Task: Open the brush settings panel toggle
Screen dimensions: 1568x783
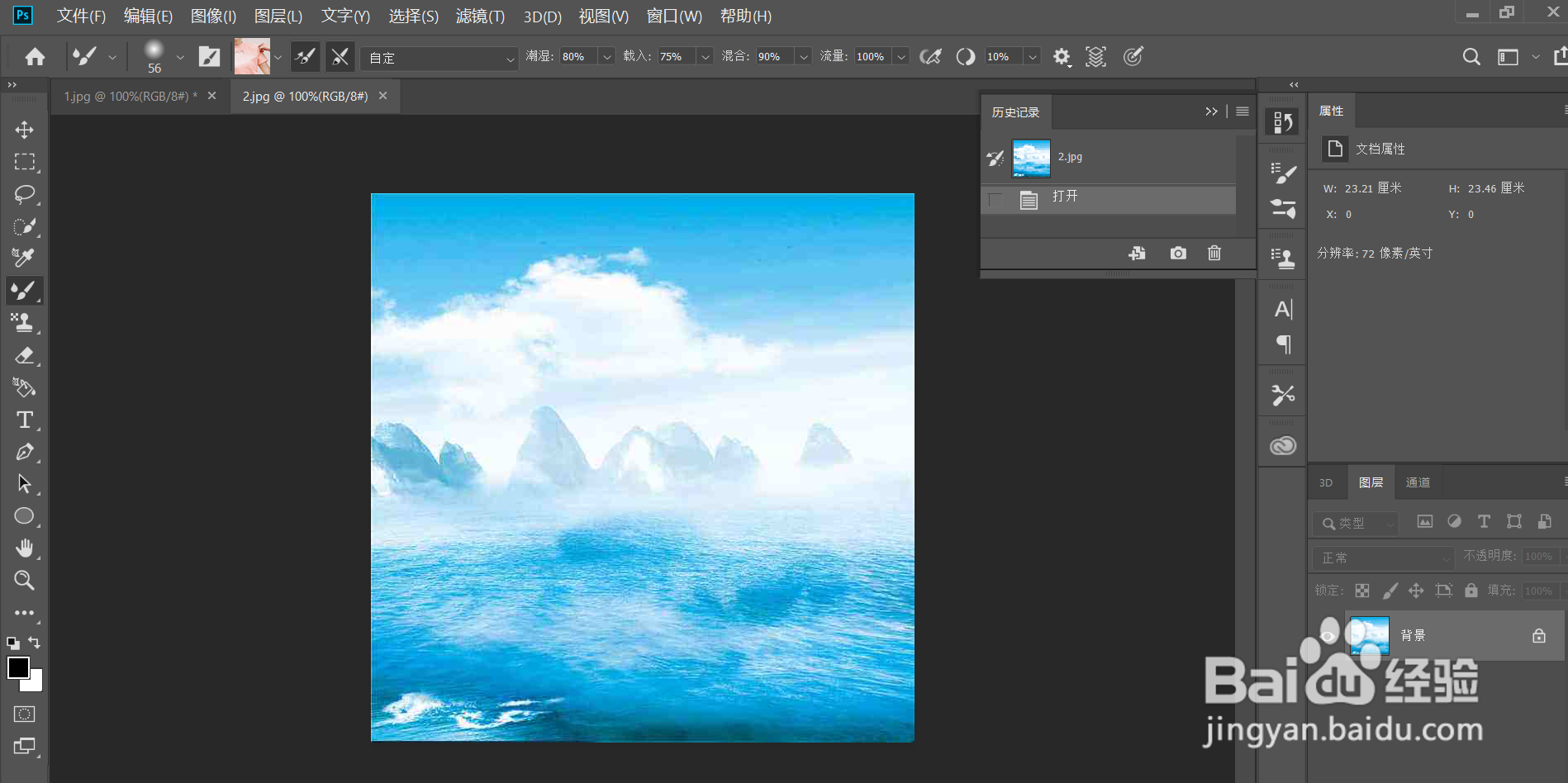Action: pyautogui.click(x=209, y=56)
